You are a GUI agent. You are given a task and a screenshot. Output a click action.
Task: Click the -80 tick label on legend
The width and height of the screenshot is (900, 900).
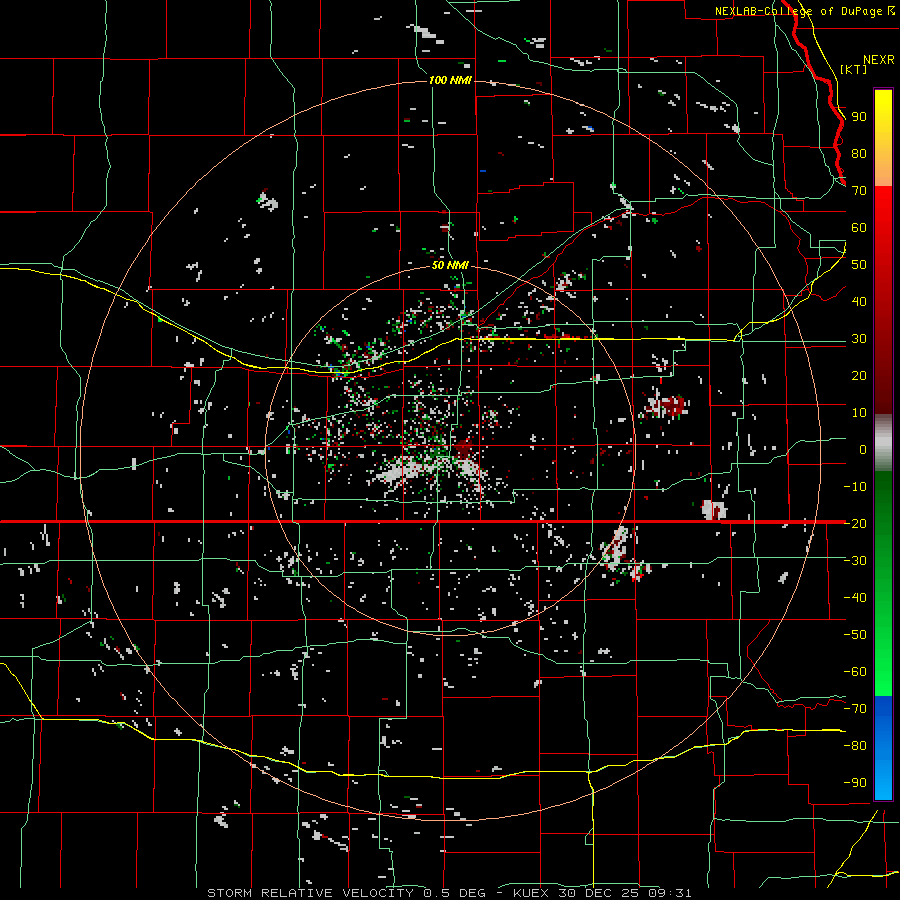[x=855, y=746]
